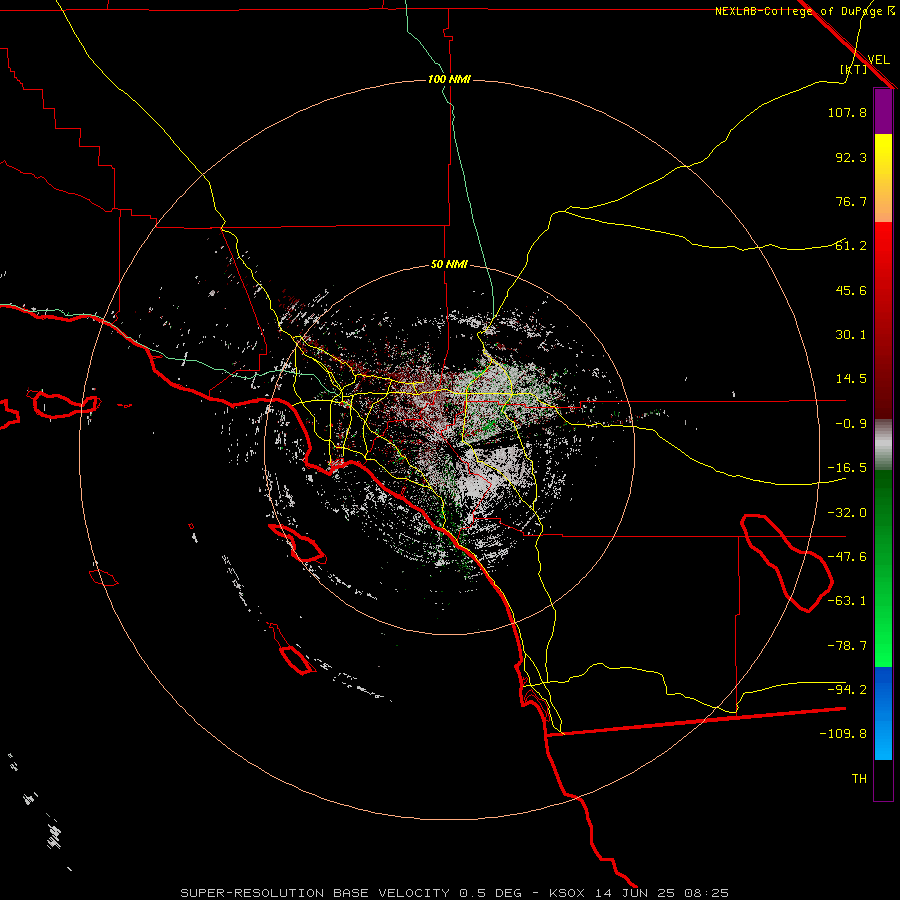This screenshot has height=900, width=900.
Task: Click the yellow-orange segment of the color bar
Action: coord(883,178)
